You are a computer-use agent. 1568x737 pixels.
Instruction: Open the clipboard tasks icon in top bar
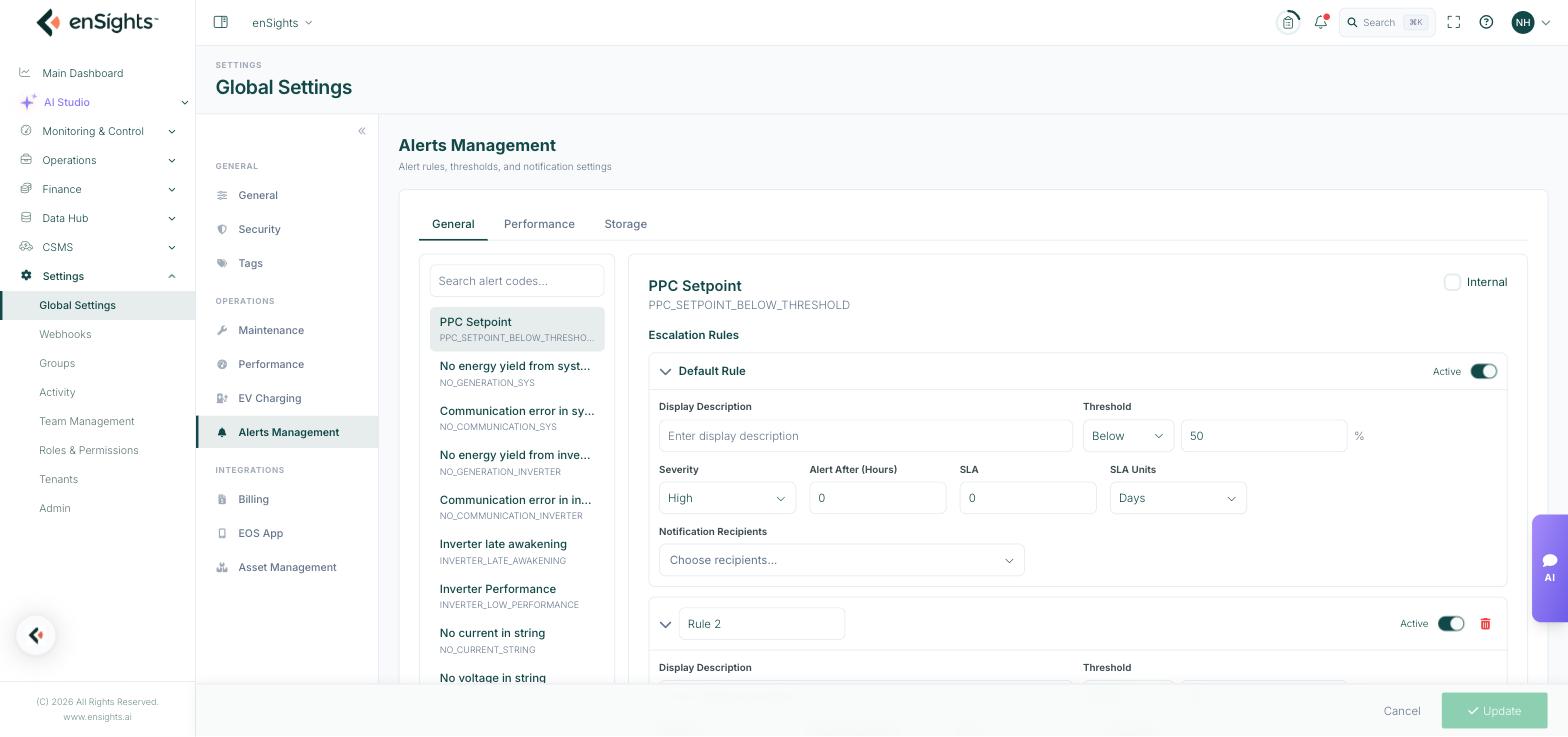(x=1288, y=22)
